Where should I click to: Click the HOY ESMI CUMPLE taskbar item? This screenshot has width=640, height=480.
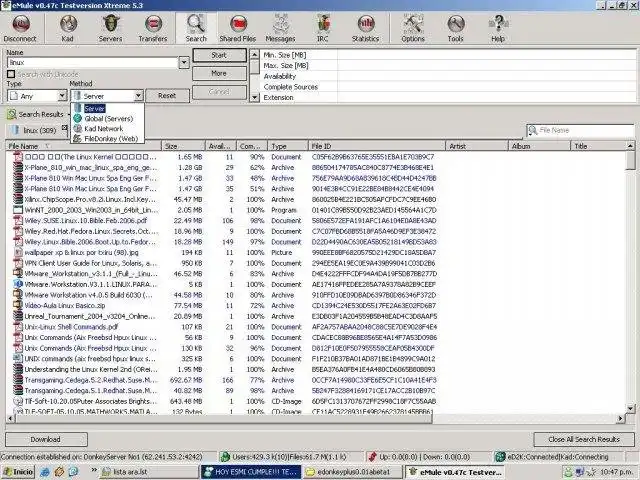(x=251, y=472)
